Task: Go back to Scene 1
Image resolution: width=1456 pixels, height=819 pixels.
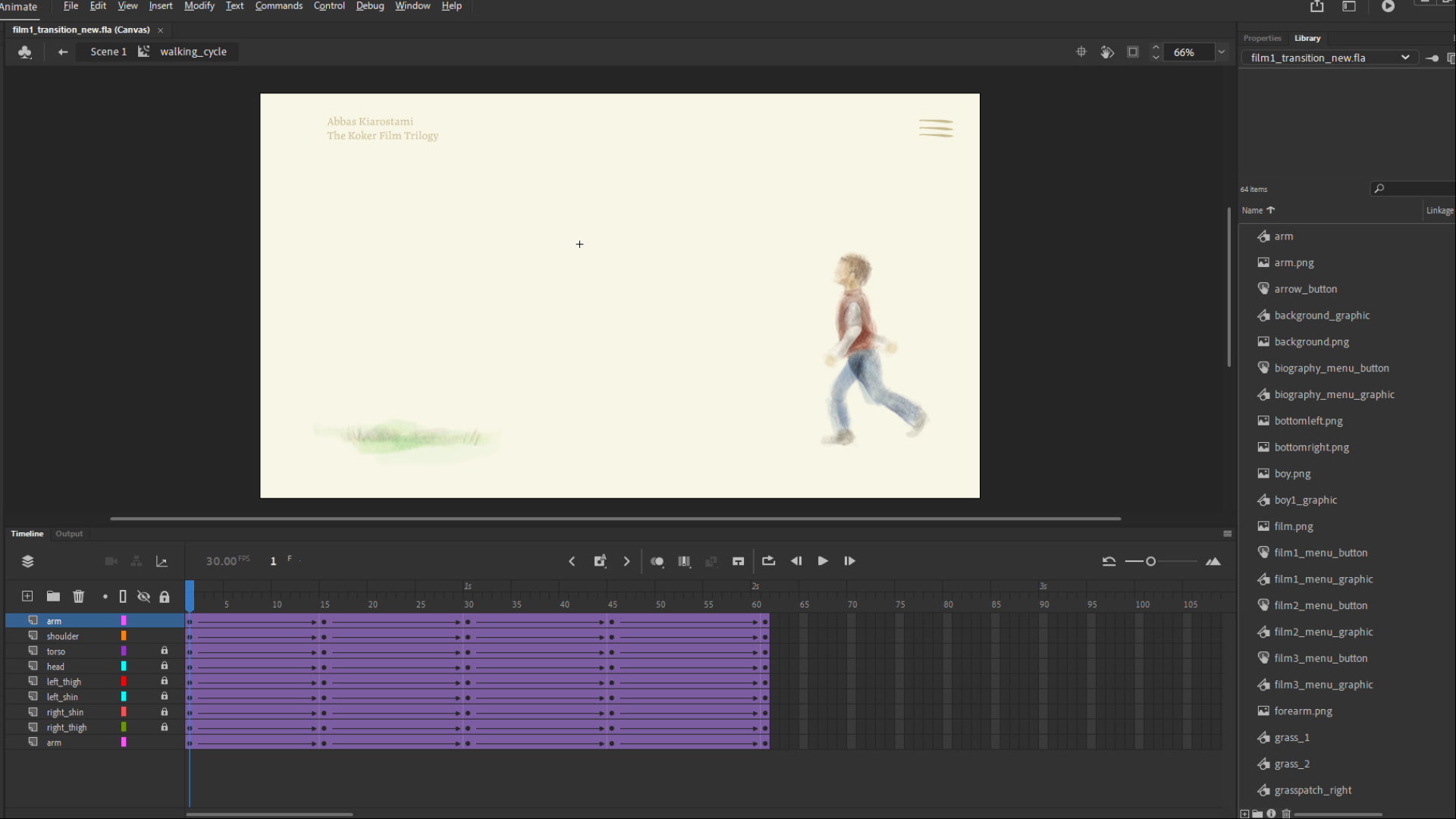Action: (108, 52)
